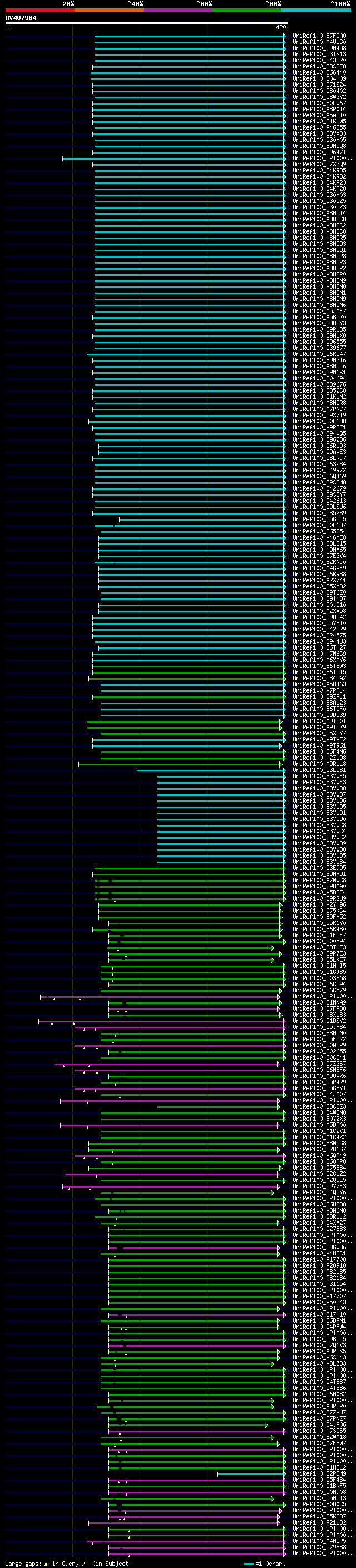Select label UniRef100_Q5K1Y0

tap(319, 923)
